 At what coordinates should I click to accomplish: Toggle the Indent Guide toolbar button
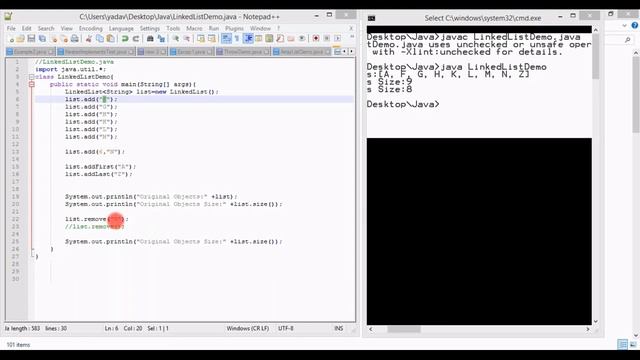point(248,39)
